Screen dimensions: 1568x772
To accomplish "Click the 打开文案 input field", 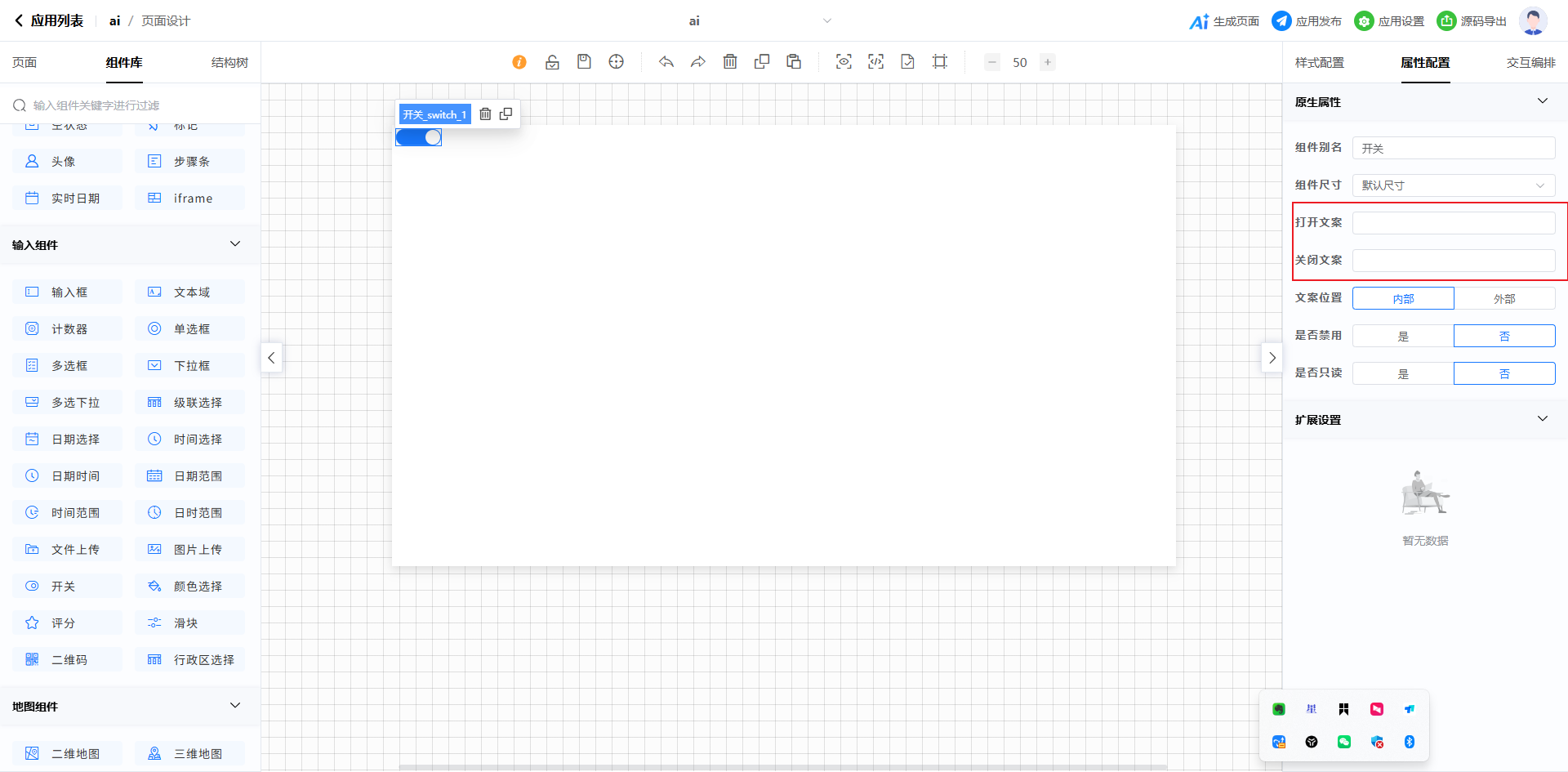I will (x=1453, y=223).
